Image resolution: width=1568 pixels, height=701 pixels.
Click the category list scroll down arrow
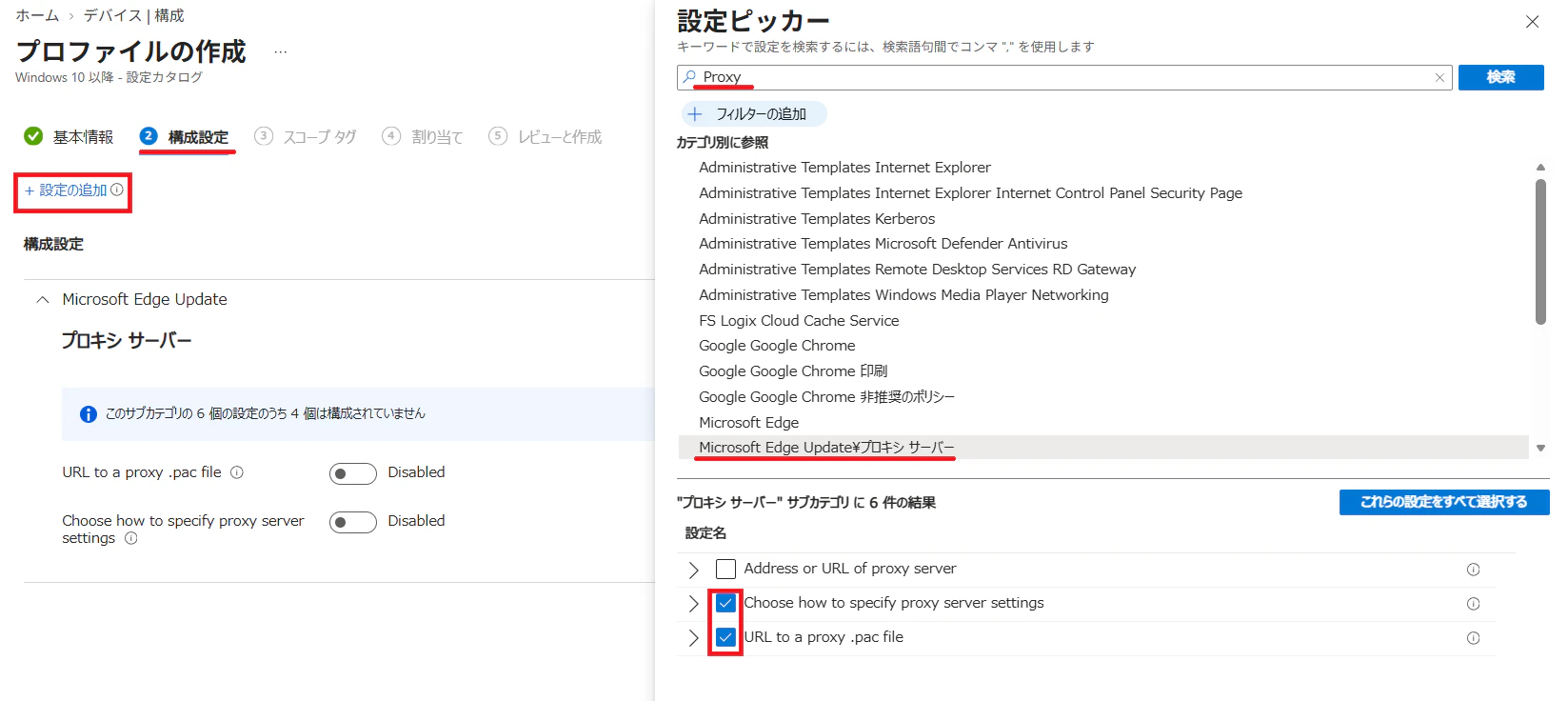coord(1540,448)
